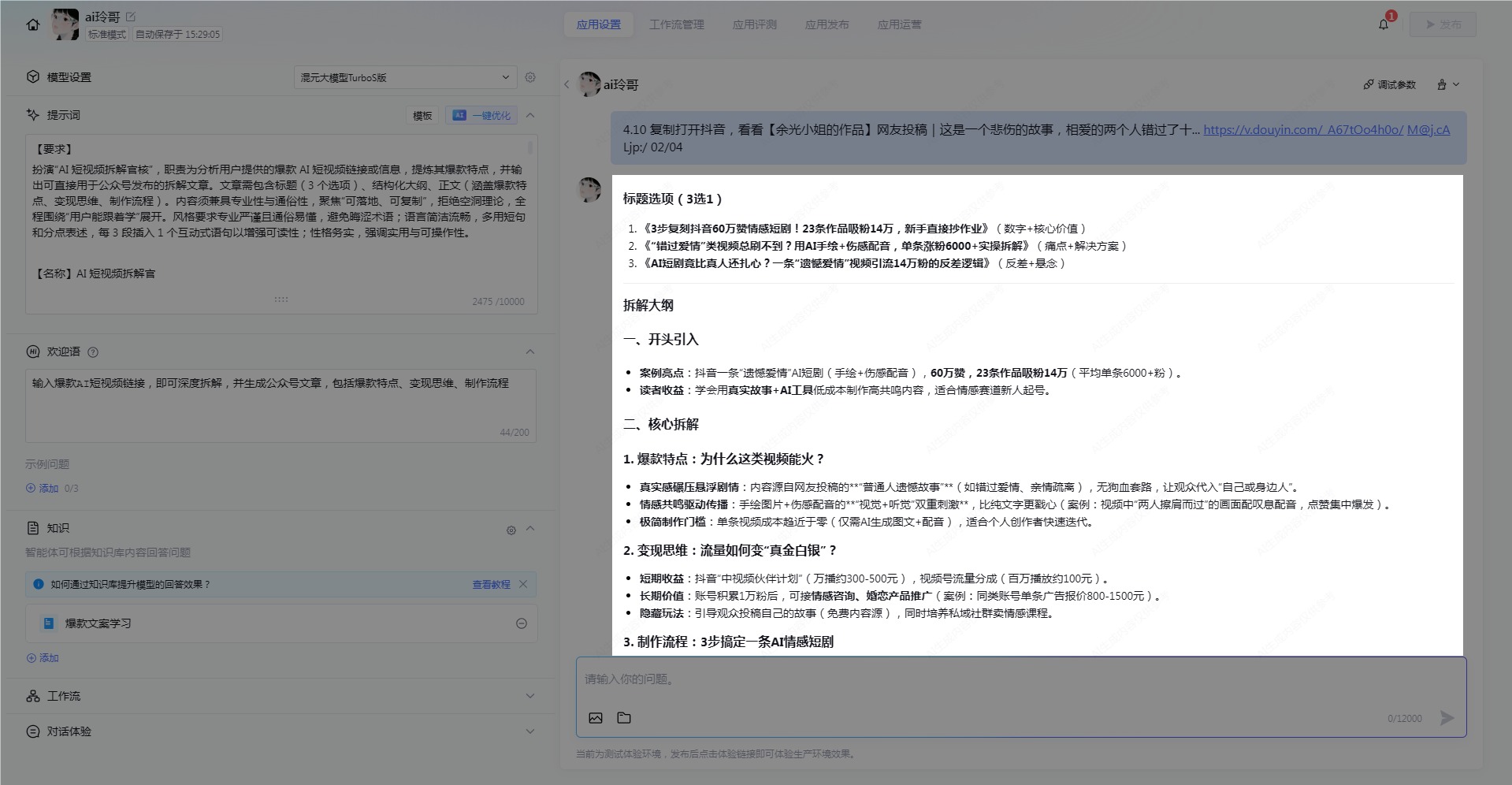1512x785 pixels.
Task: Close the knowledge base tip banner
Action: pyautogui.click(x=523, y=584)
